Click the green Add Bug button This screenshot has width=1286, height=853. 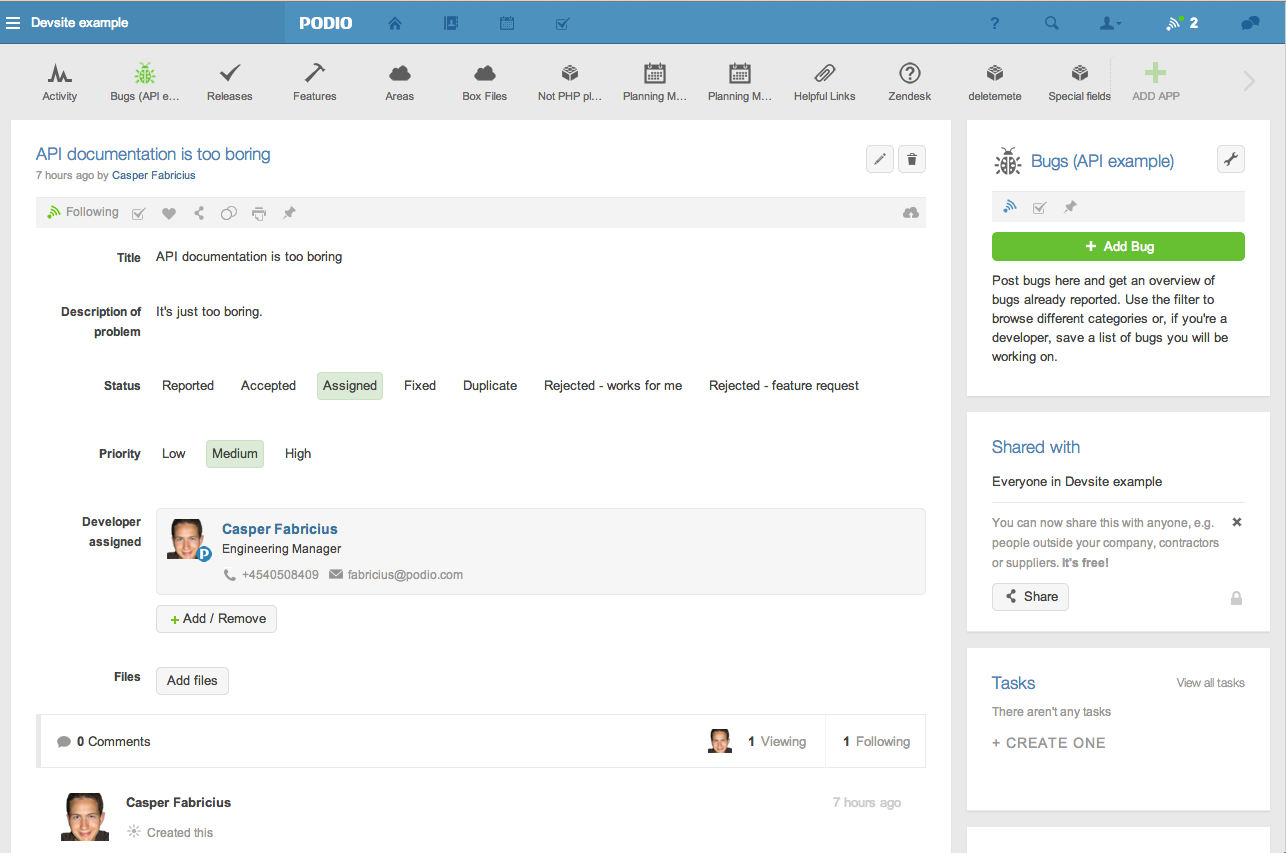(x=1118, y=246)
